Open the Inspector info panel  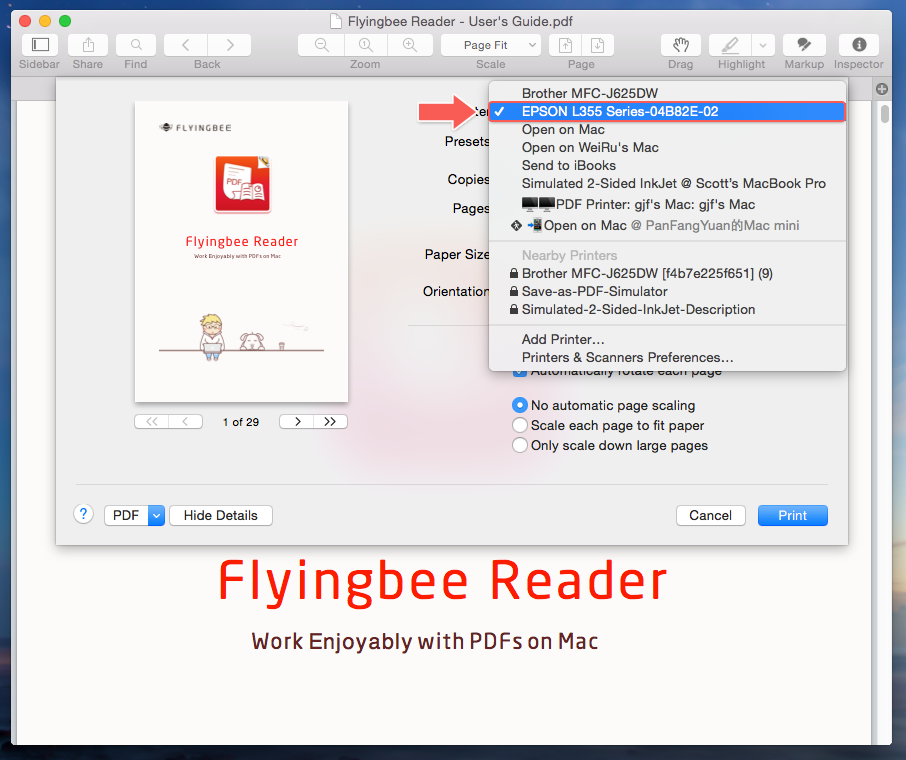[859, 45]
